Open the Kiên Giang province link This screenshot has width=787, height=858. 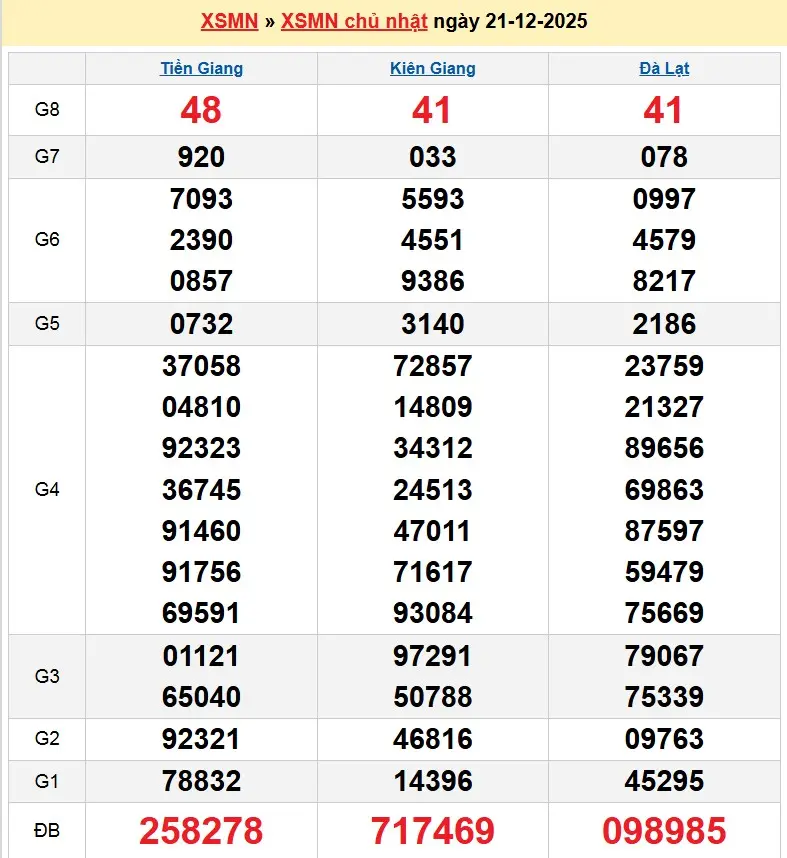432,69
